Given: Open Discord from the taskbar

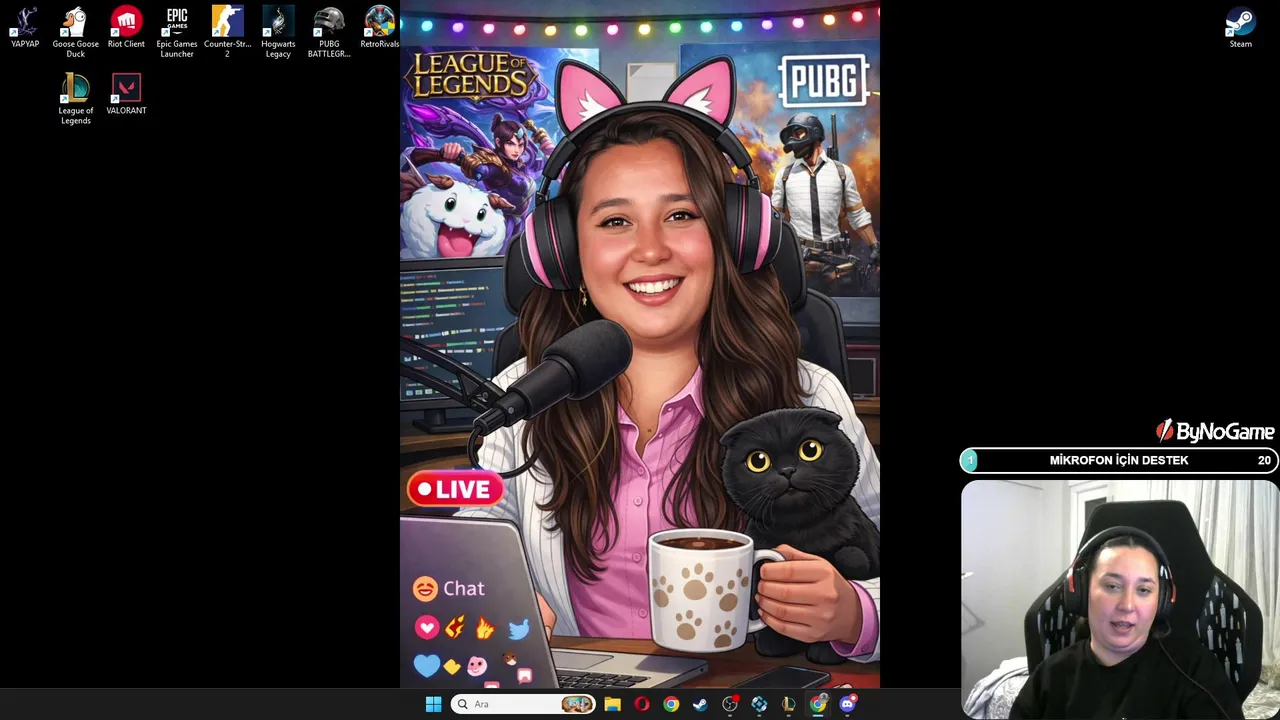Looking at the screenshot, I should click(x=847, y=704).
